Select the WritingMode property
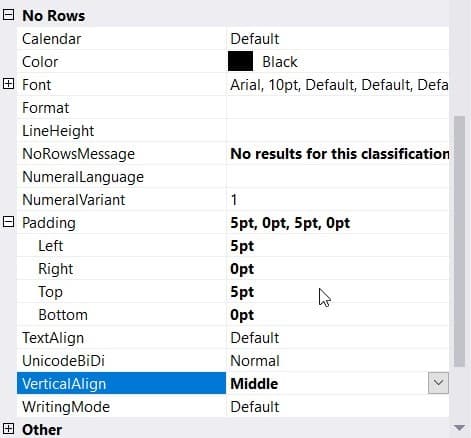Screen dimensions: 471x438 click(x=66, y=407)
